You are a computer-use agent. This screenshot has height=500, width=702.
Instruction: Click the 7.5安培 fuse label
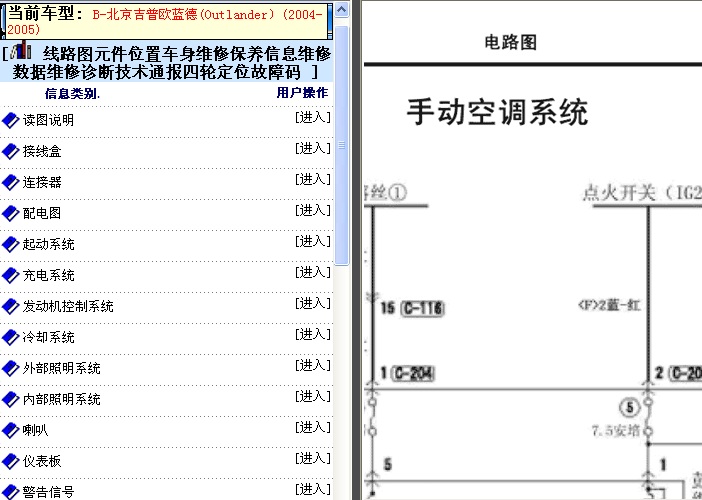(x=616, y=431)
